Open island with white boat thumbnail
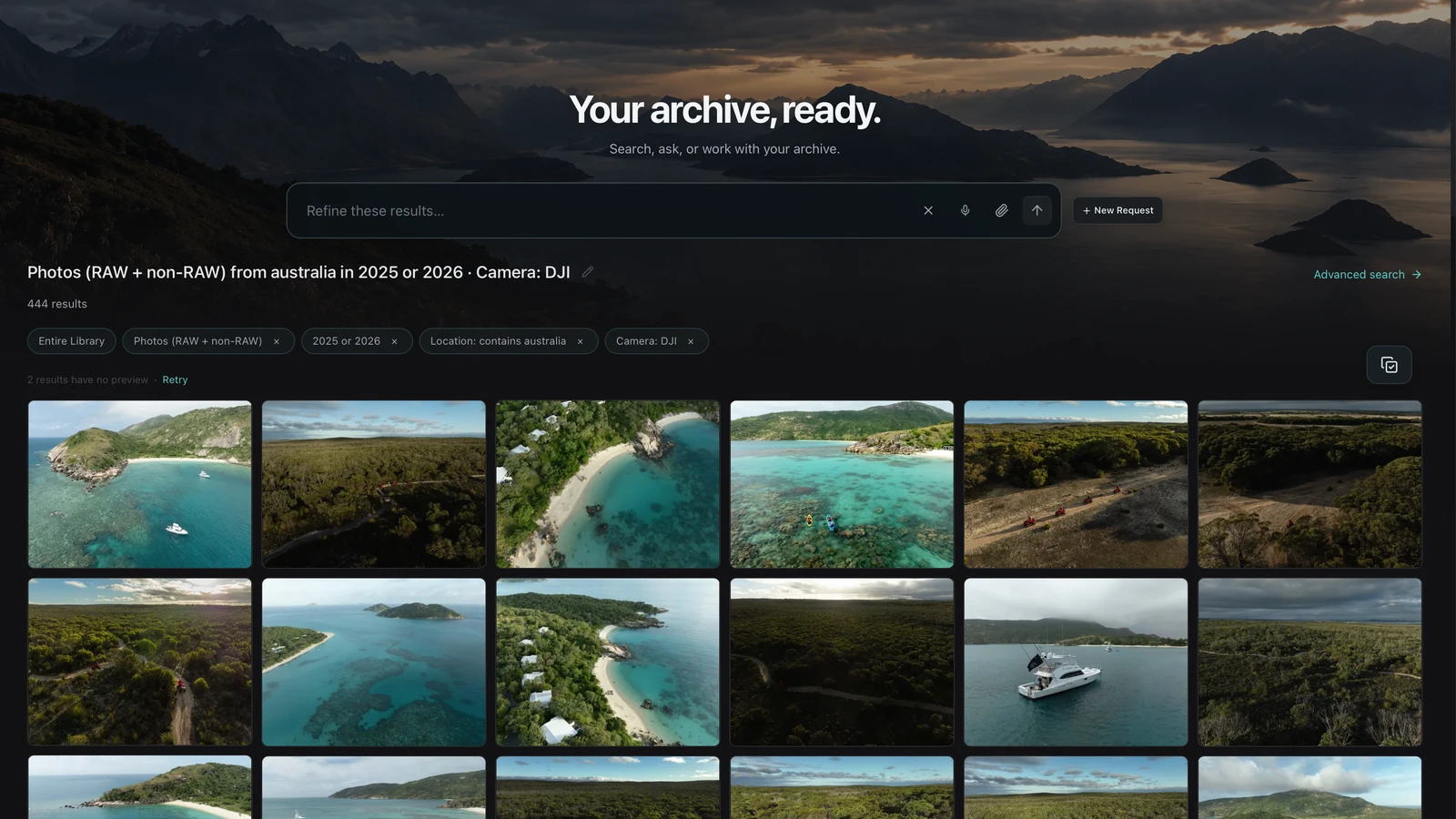Image resolution: width=1456 pixels, height=819 pixels. tap(140, 484)
